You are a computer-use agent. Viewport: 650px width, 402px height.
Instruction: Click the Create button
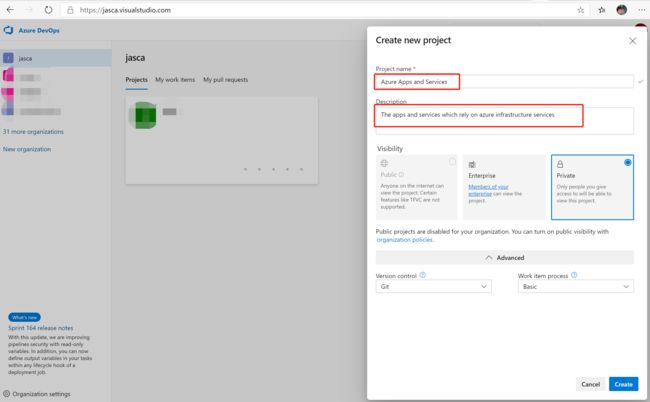pyautogui.click(x=623, y=384)
